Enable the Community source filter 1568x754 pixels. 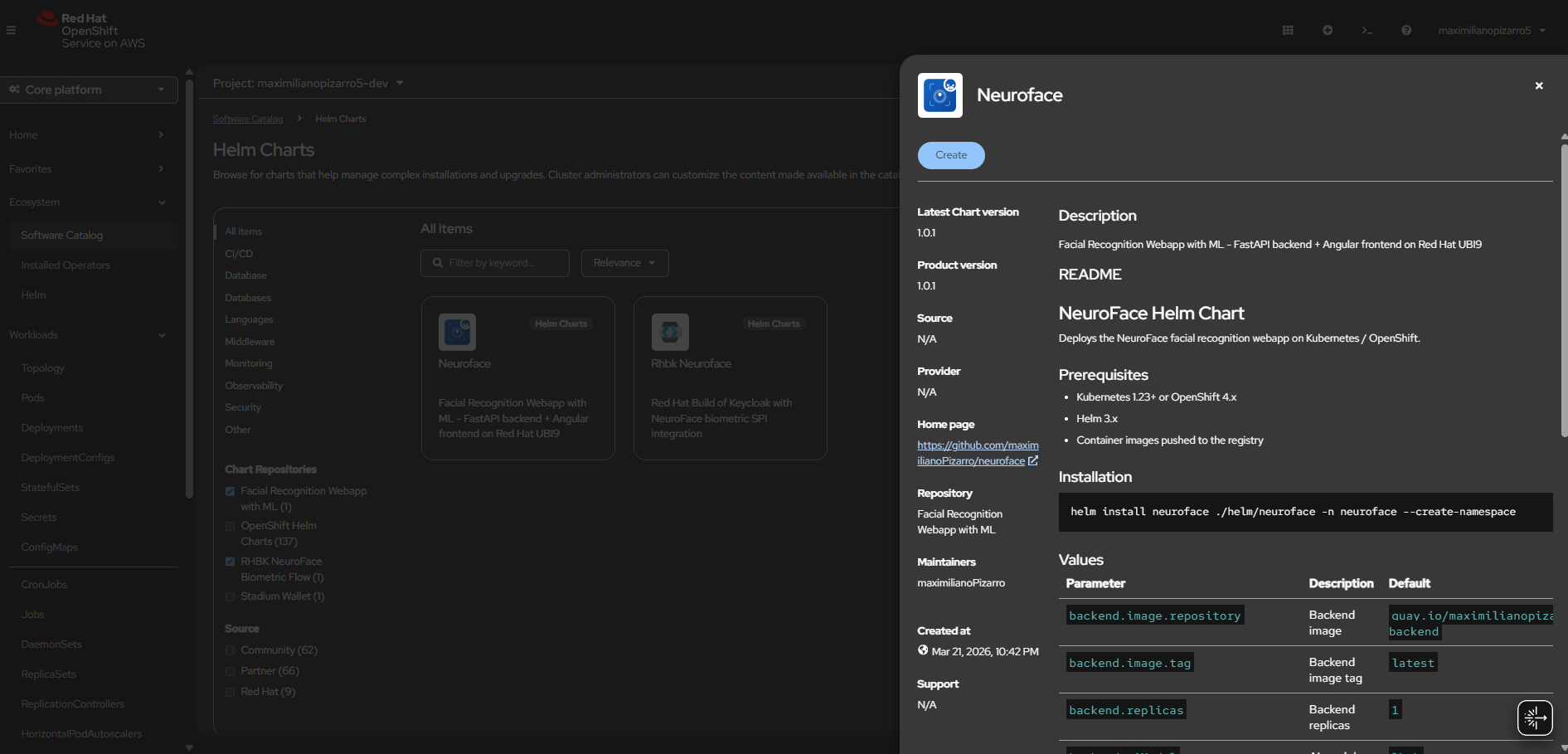231,650
